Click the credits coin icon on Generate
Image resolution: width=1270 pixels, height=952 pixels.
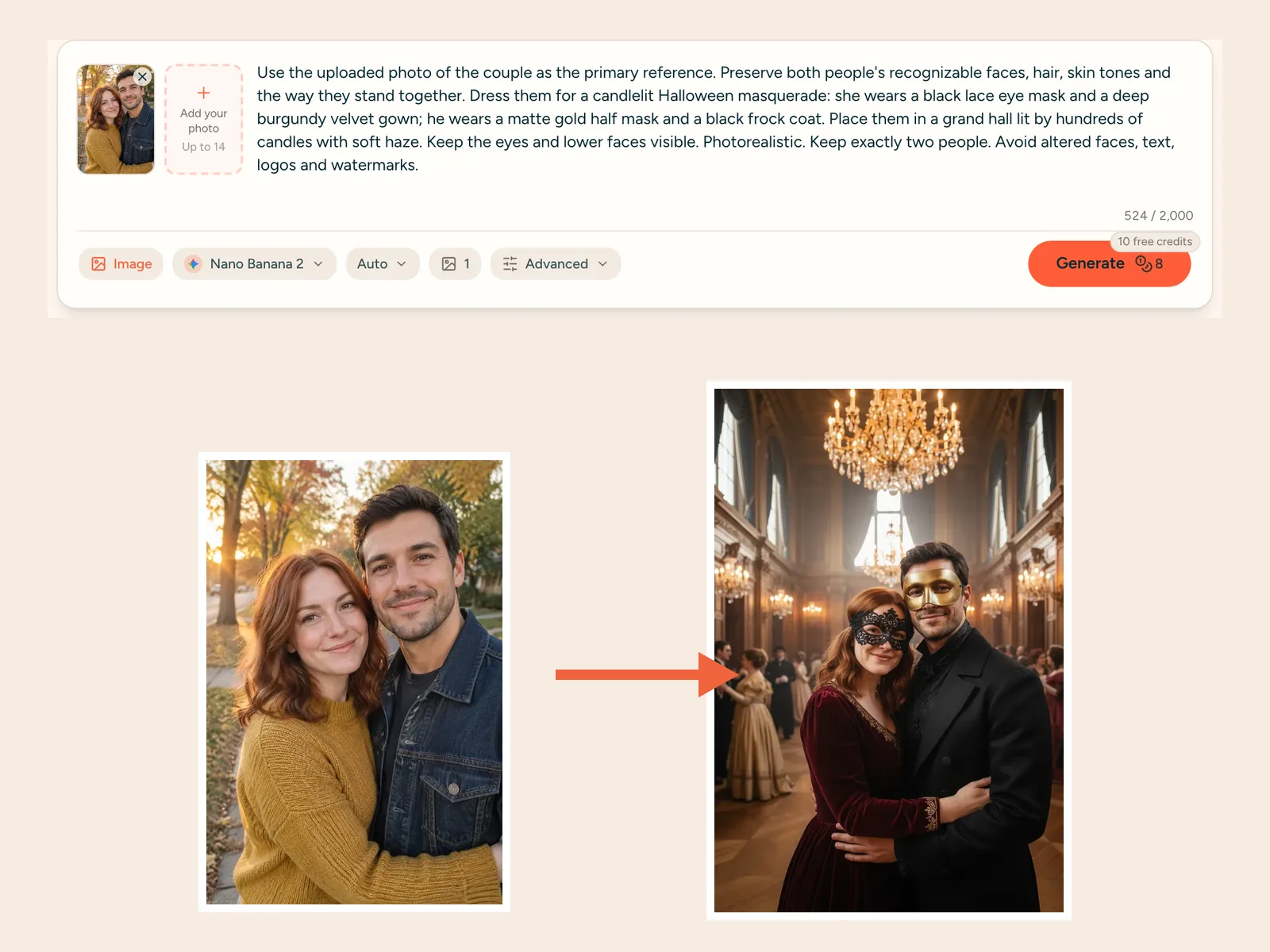click(x=1143, y=263)
